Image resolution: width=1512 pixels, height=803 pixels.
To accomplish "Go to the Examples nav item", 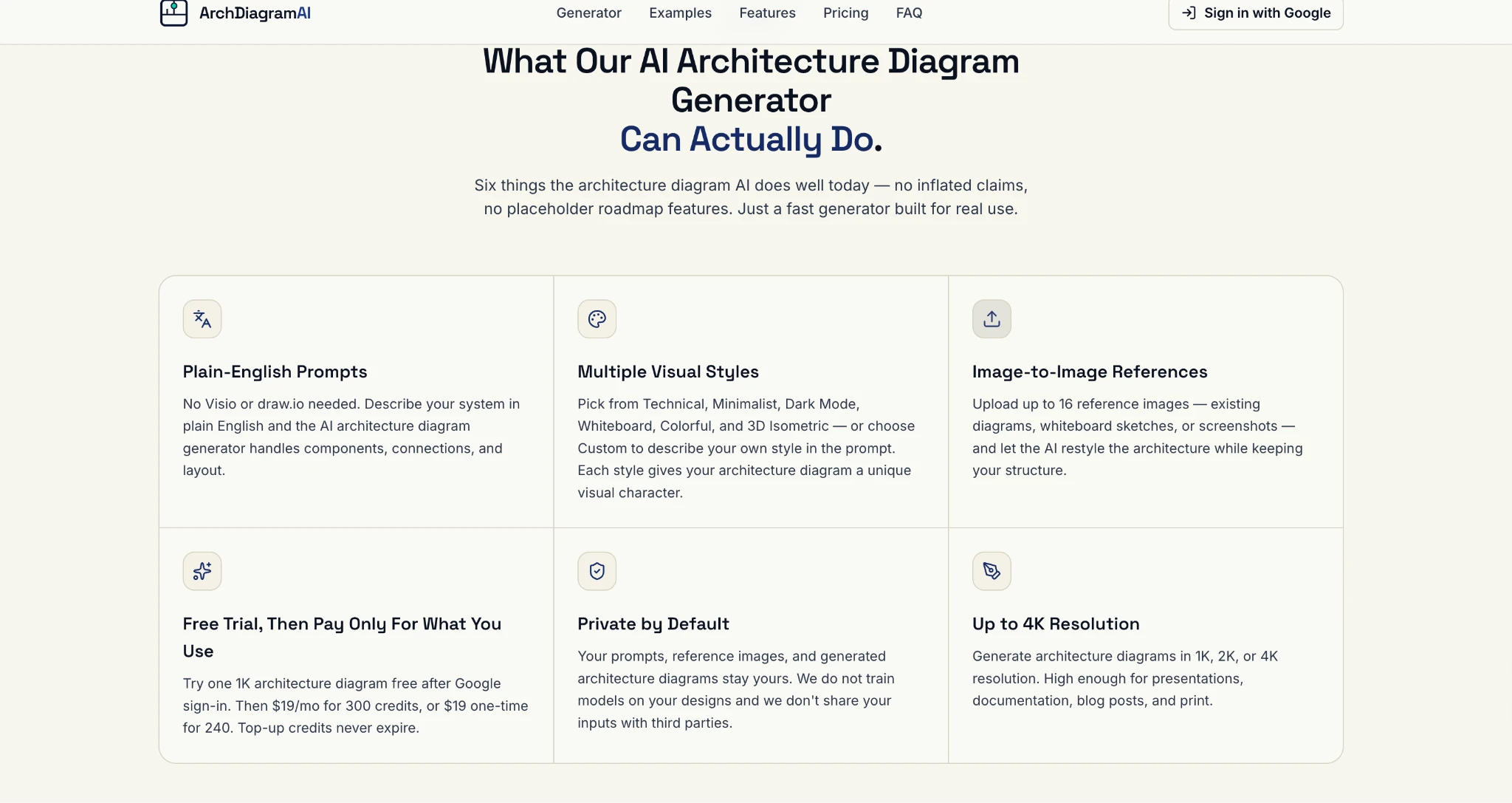I will (x=680, y=13).
